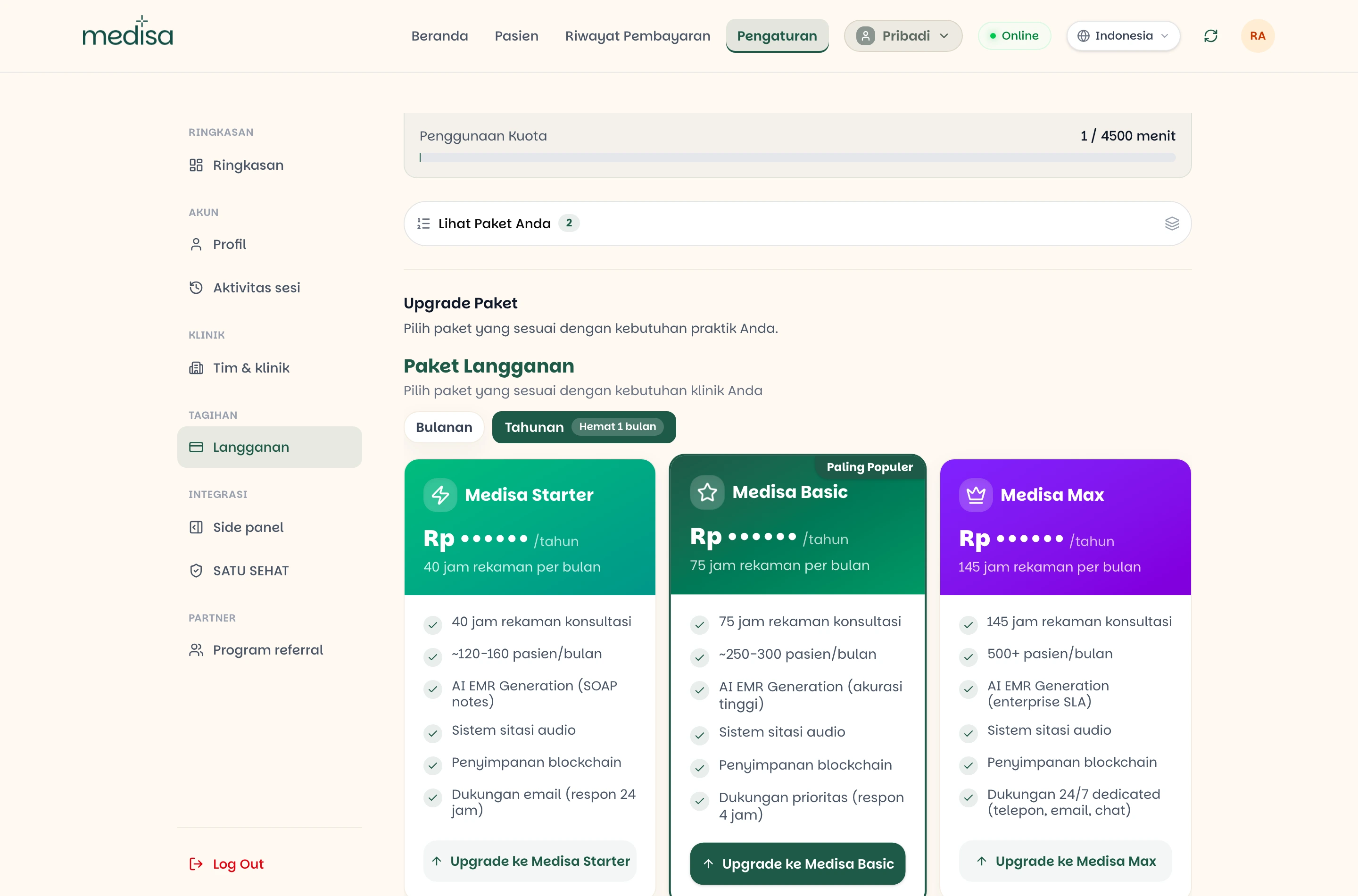Select Langganan in the sidebar
This screenshot has width=1358, height=896.
(x=270, y=447)
